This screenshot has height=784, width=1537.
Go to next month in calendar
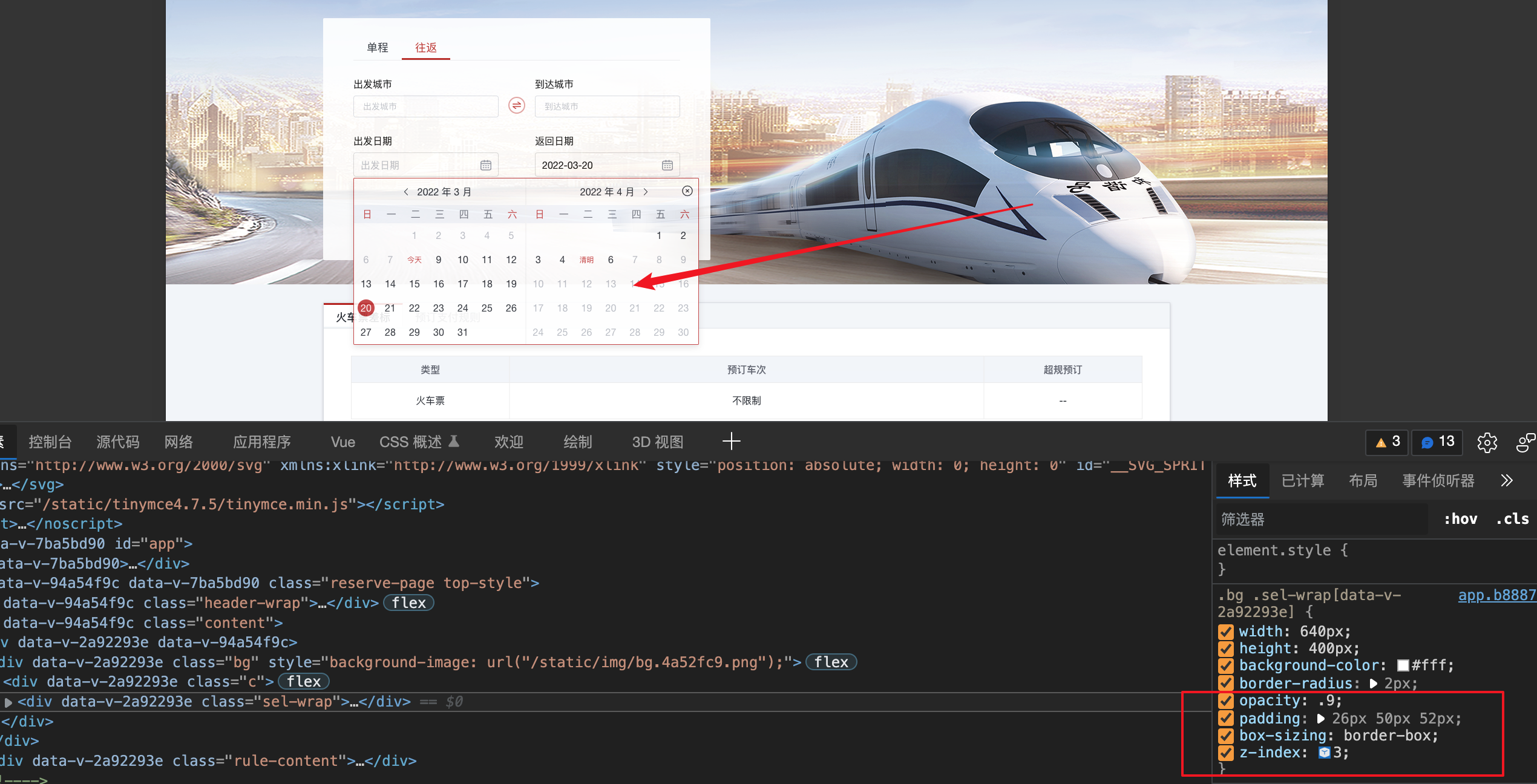pos(646,192)
